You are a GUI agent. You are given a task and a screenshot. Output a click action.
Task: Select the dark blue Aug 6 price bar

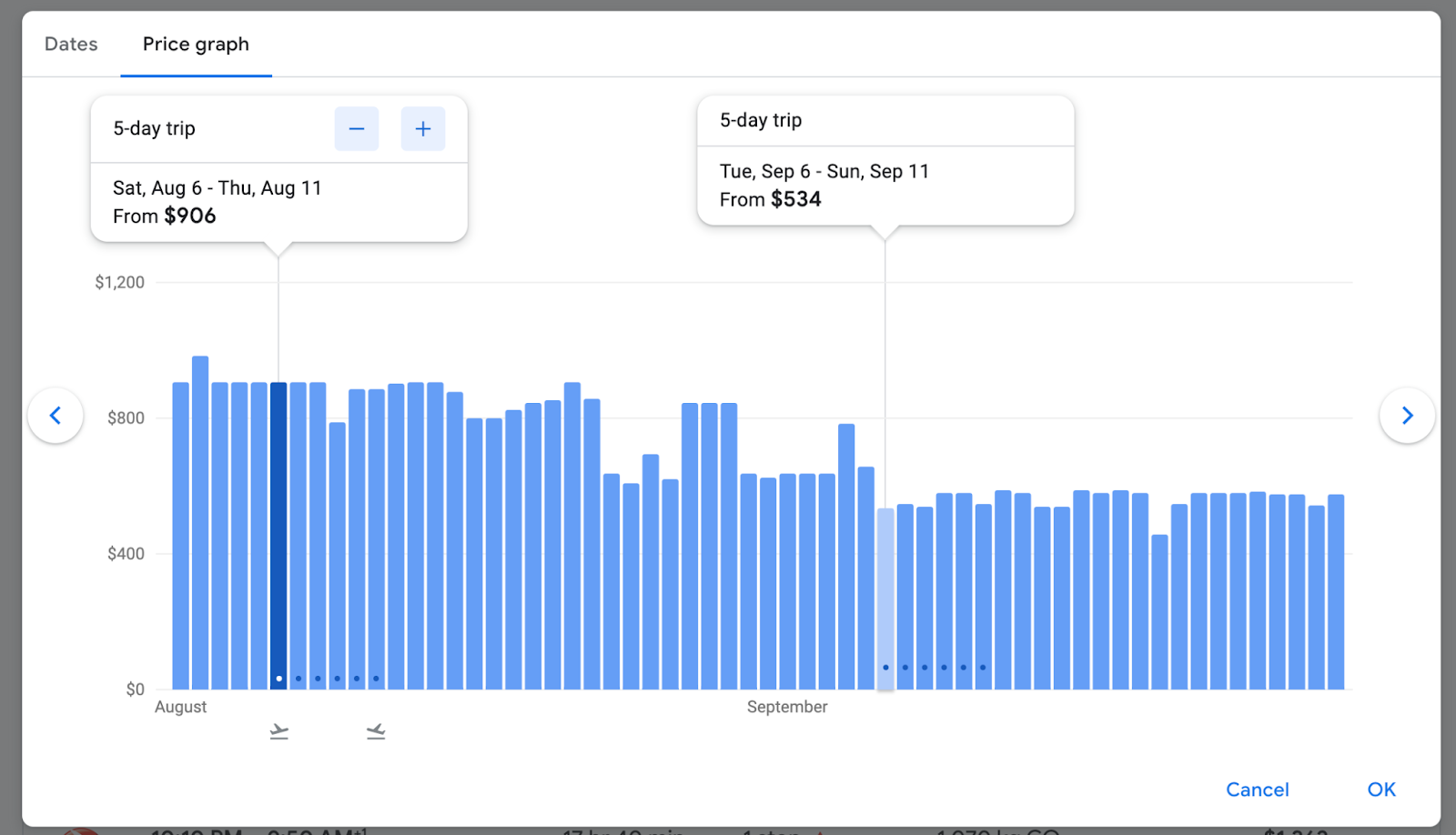coord(278,536)
